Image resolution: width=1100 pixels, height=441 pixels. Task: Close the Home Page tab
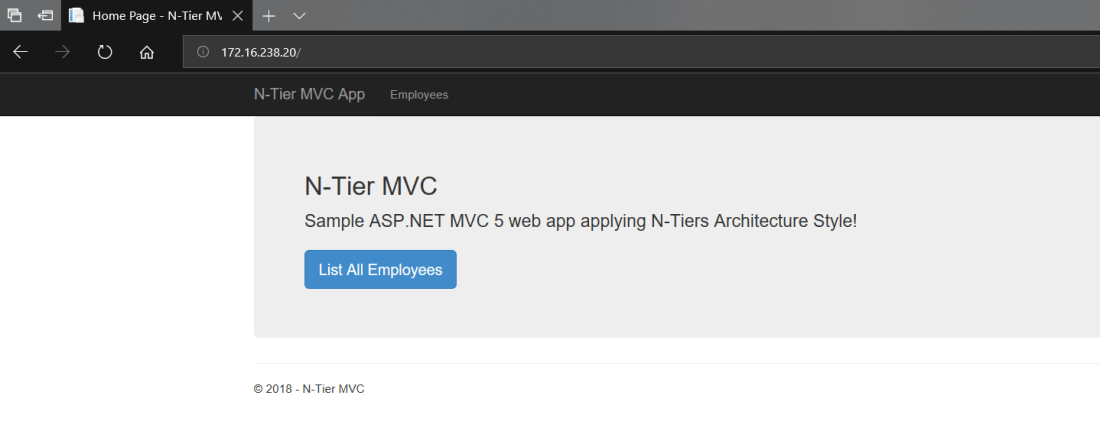(238, 16)
